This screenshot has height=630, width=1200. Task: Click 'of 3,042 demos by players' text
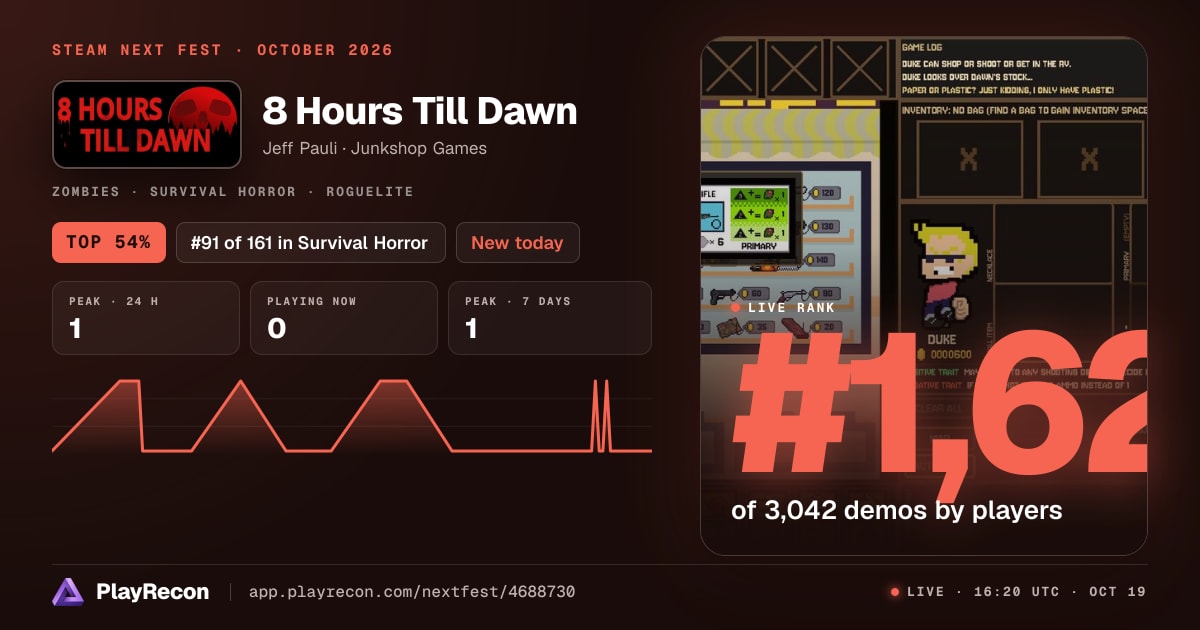(x=897, y=510)
